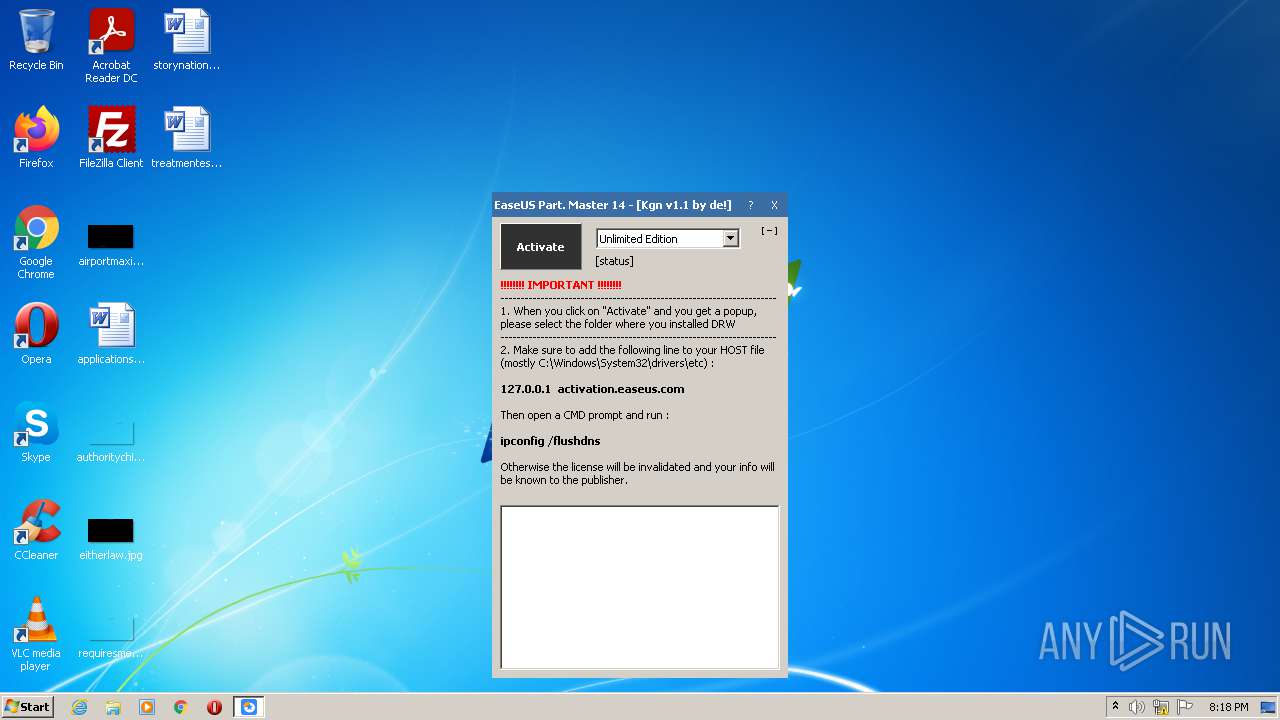The image size is (1280, 720).
Task: Select the ipconfig /flushdns text
Action: coord(550,441)
